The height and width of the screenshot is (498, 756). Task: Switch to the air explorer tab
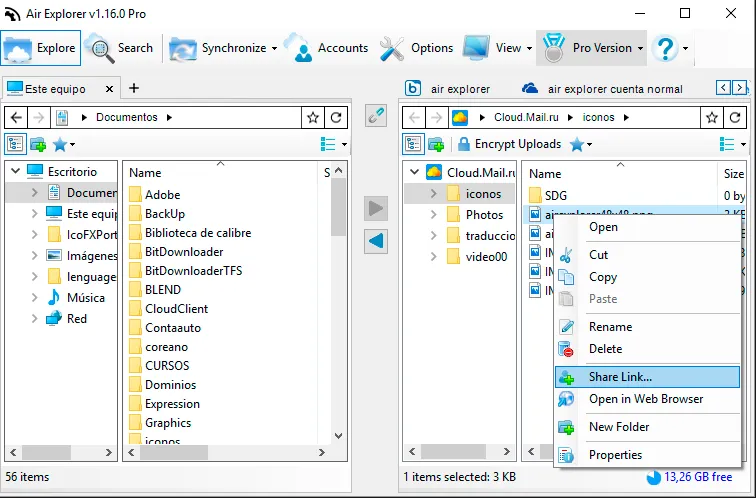(447, 89)
